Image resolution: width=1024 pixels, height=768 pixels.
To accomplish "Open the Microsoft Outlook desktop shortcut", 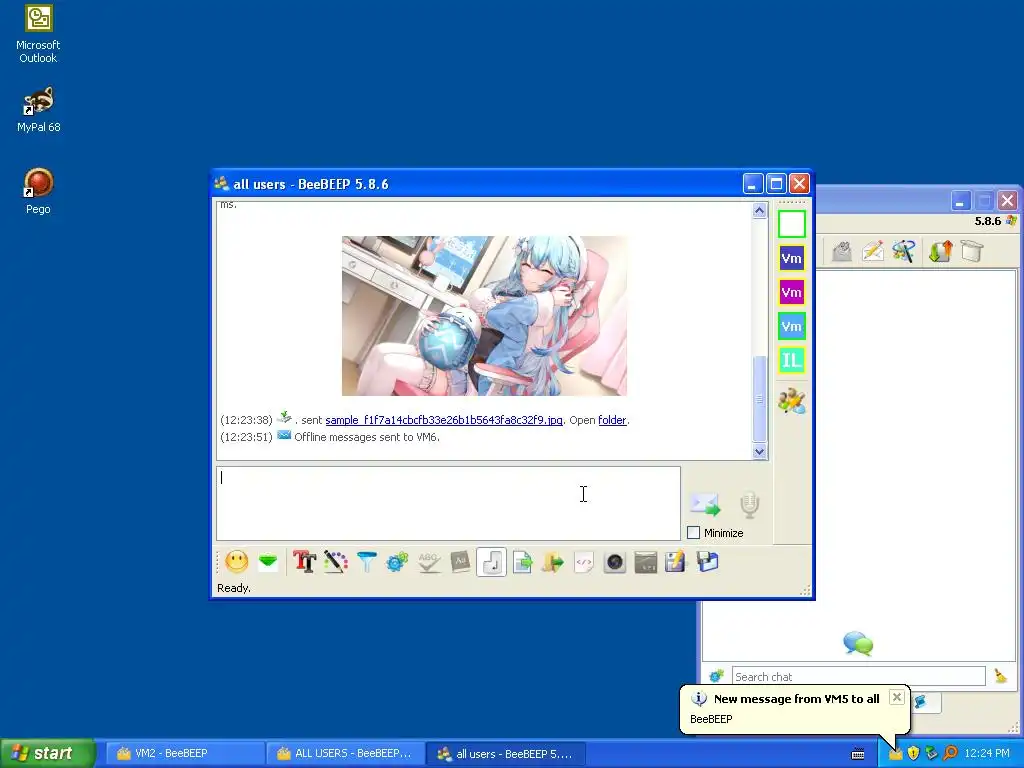I will pyautogui.click(x=38, y=34).
